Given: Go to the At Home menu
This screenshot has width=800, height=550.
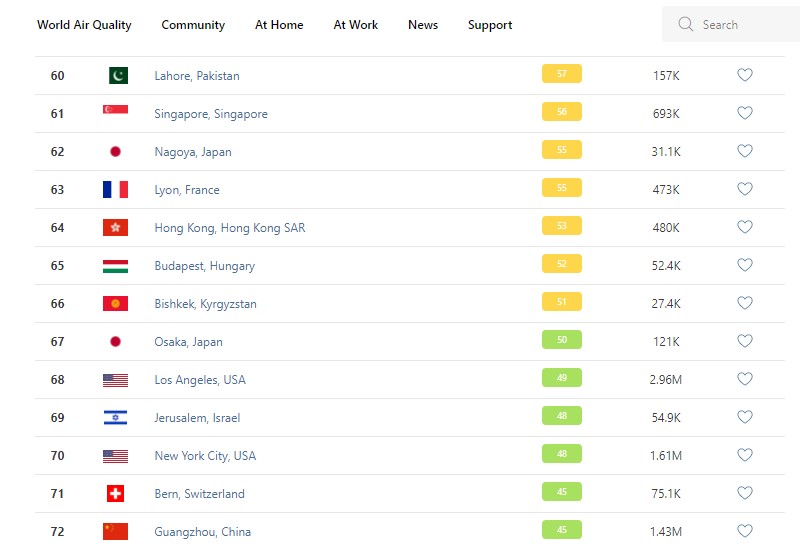Looking at the screenshot, I should pos(279,25).
